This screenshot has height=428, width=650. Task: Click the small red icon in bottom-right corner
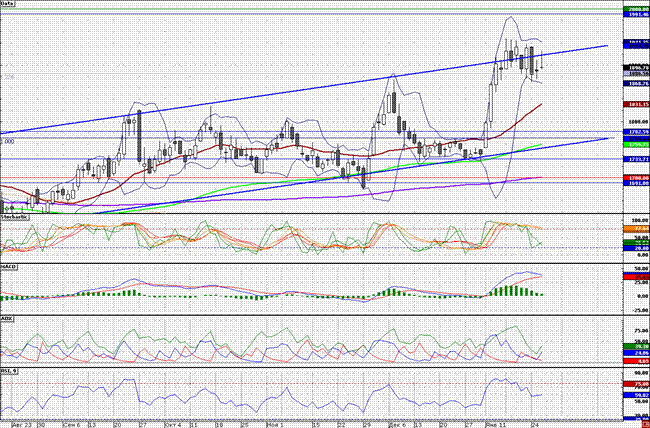[645, 425]
